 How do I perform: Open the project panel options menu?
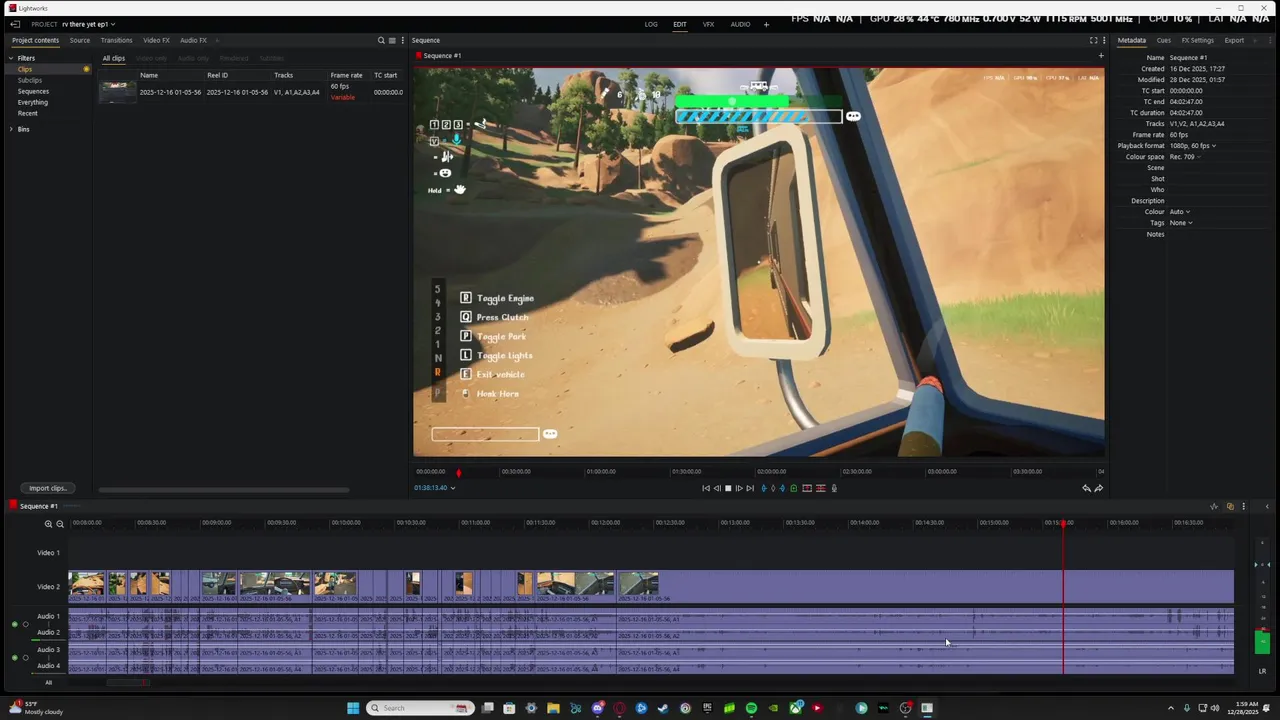tap(402, 40)
